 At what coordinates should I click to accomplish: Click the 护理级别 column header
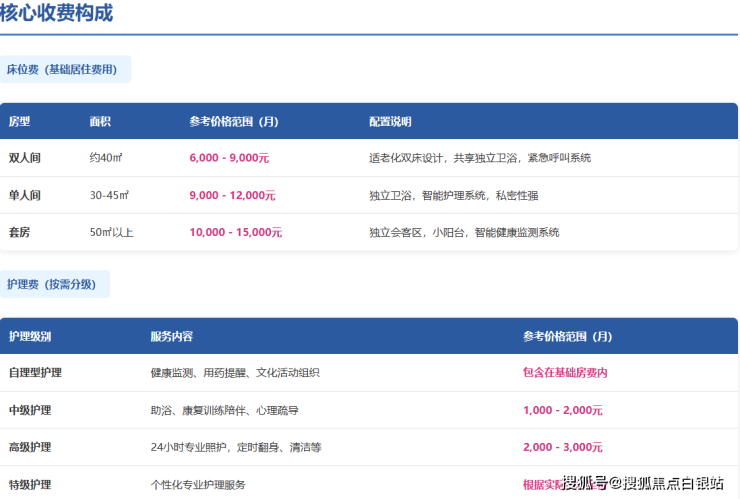30,336
